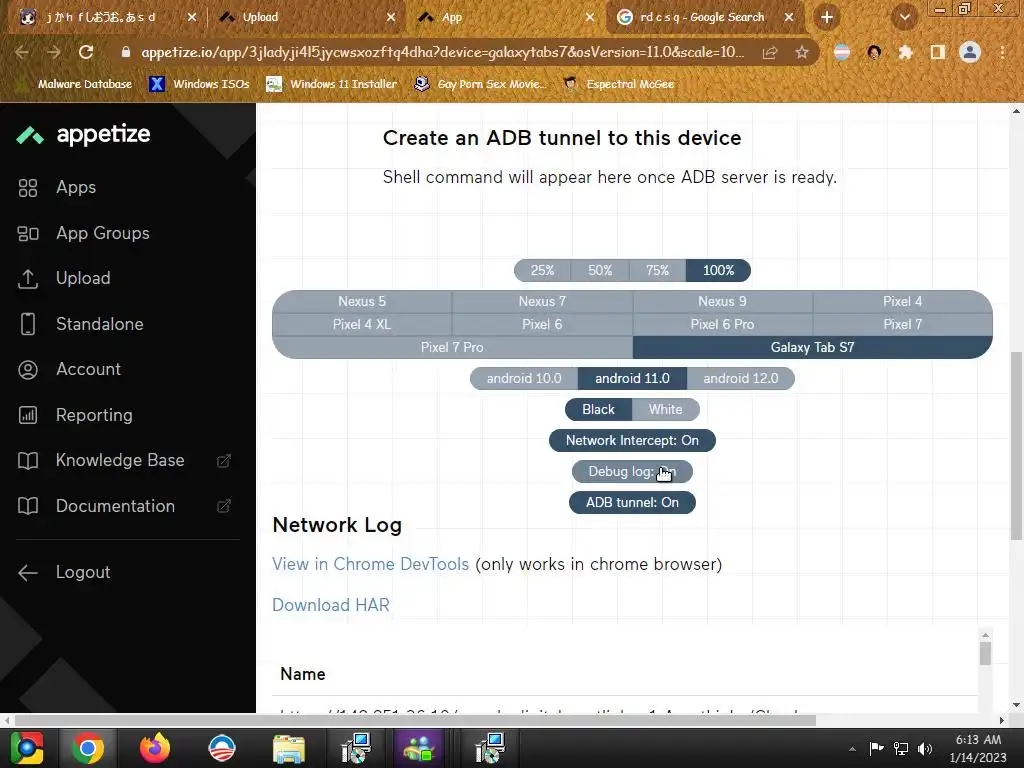Click the horizontal page scrollbar
1024x768 pixels.
pos(415,721)
